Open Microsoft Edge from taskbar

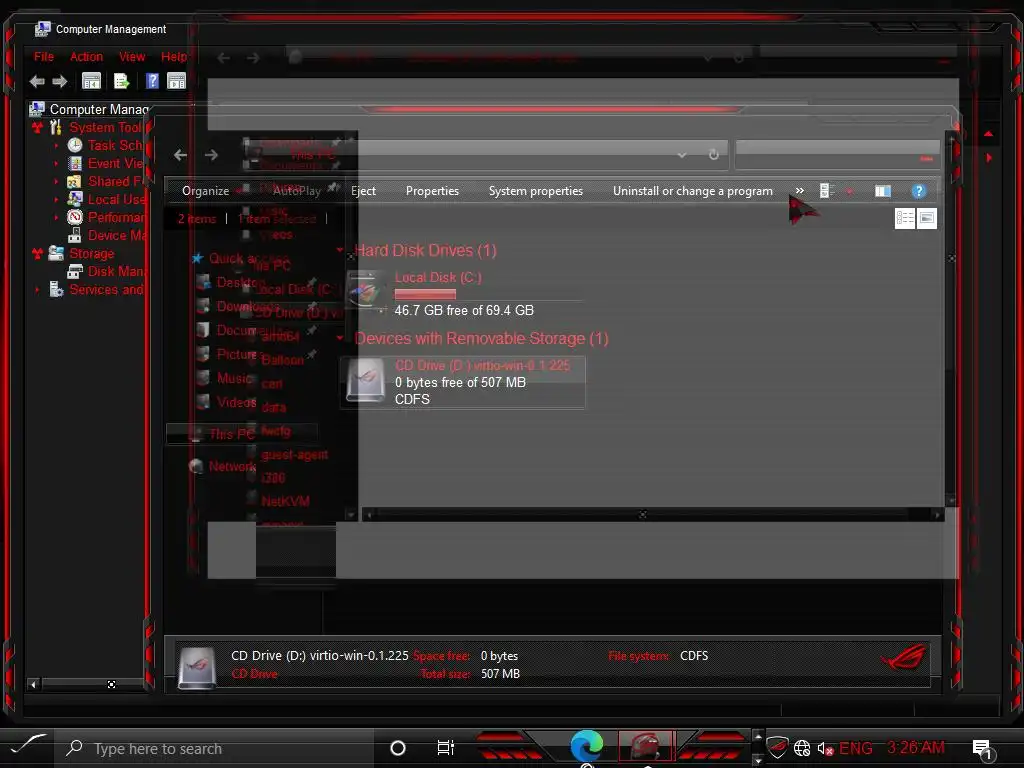pos(586,746)
